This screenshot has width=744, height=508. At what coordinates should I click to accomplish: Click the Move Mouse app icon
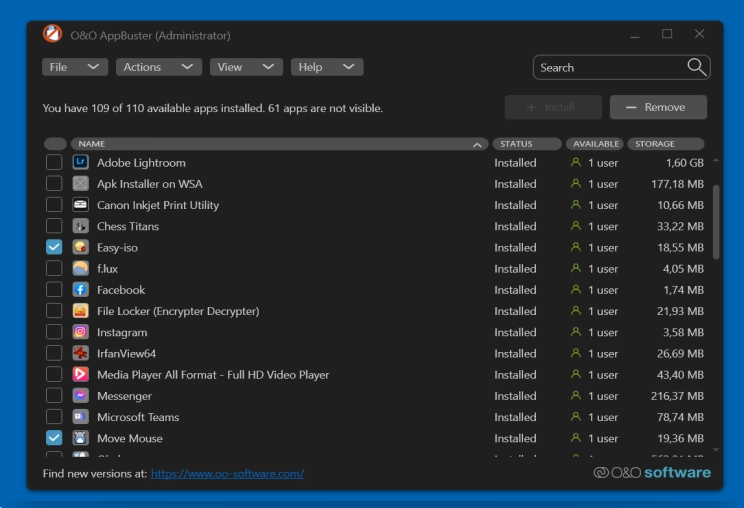point(81,438)
